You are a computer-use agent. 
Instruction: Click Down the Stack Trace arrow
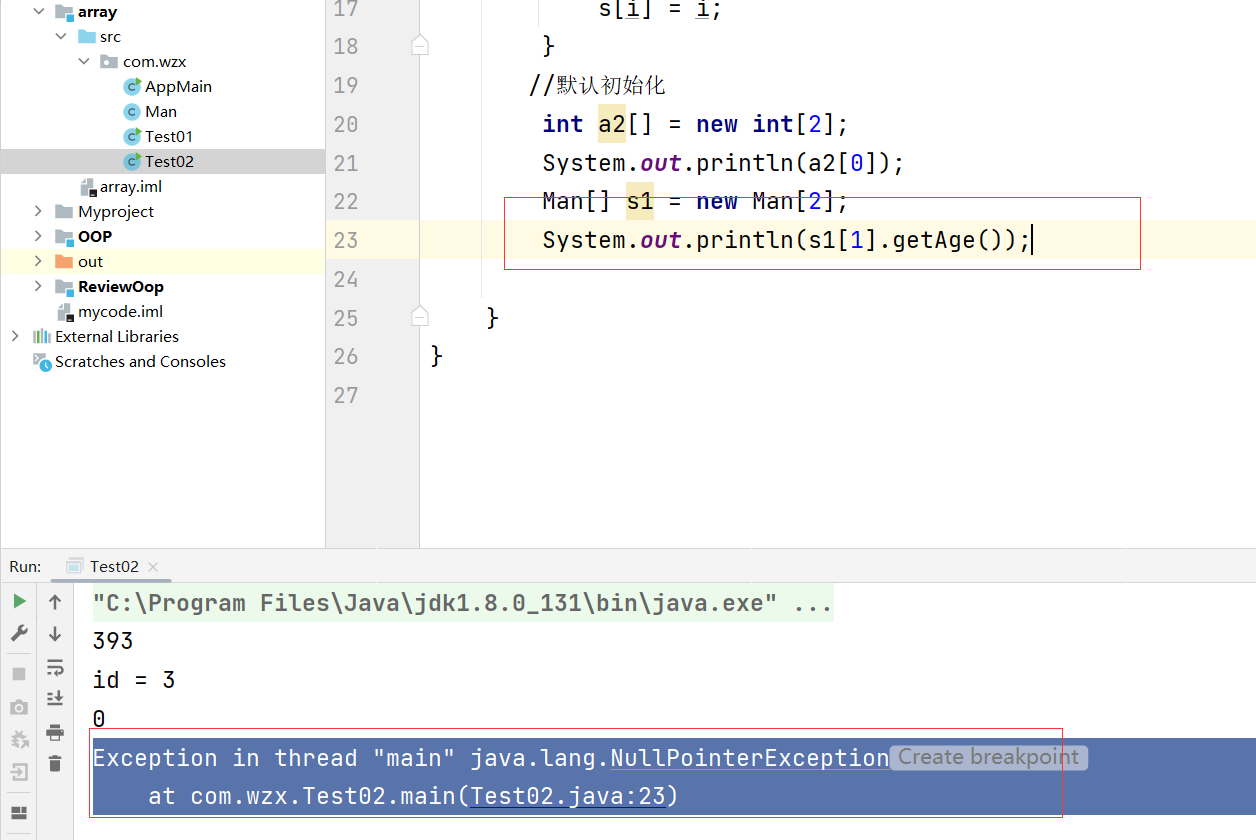(x=55, y=633)
